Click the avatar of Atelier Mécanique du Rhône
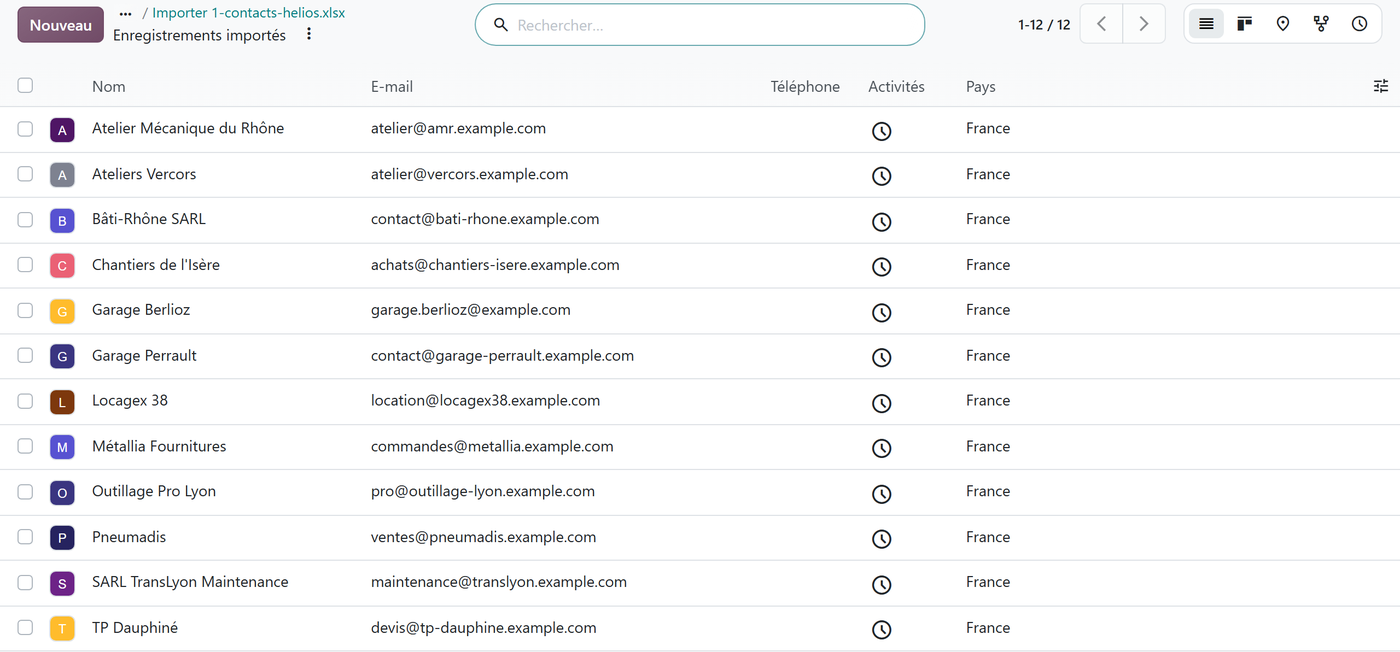 point(62,130)
